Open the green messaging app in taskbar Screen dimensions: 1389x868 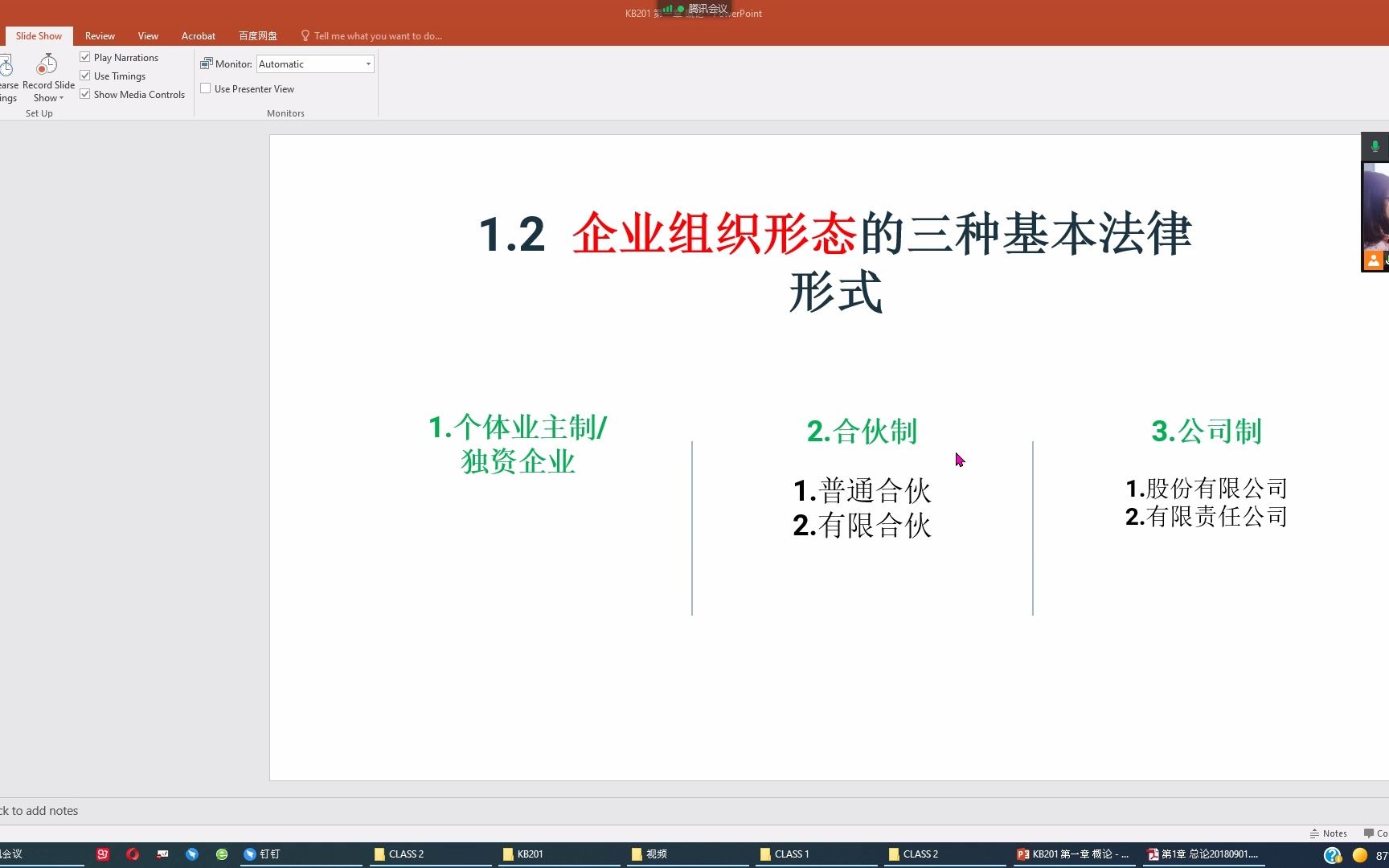222,854
